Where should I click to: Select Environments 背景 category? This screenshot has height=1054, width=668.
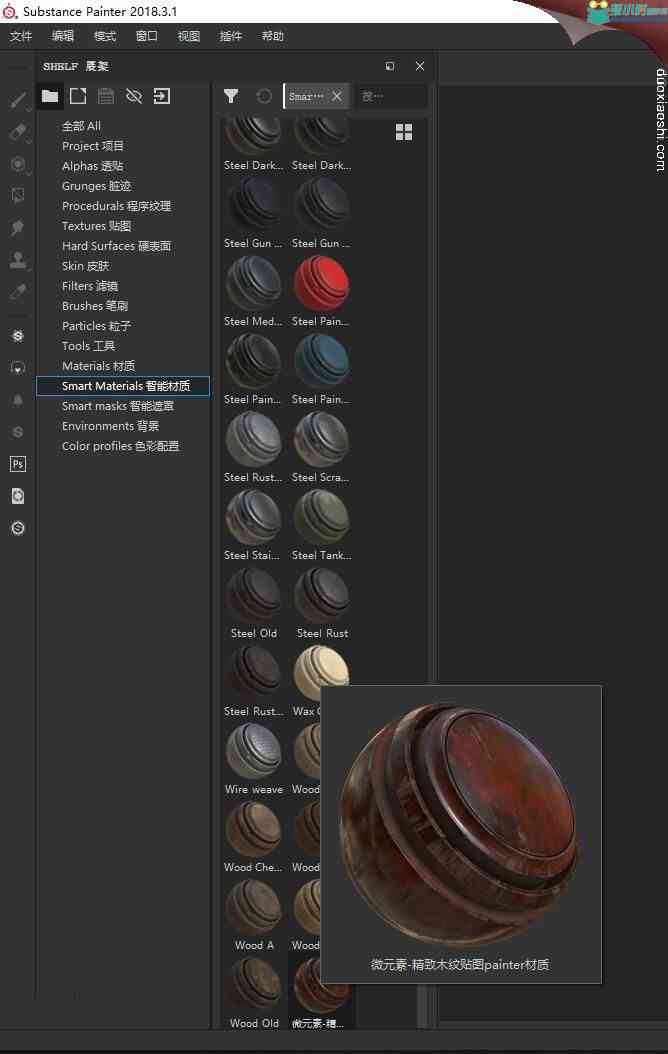[x=110, y=426]
